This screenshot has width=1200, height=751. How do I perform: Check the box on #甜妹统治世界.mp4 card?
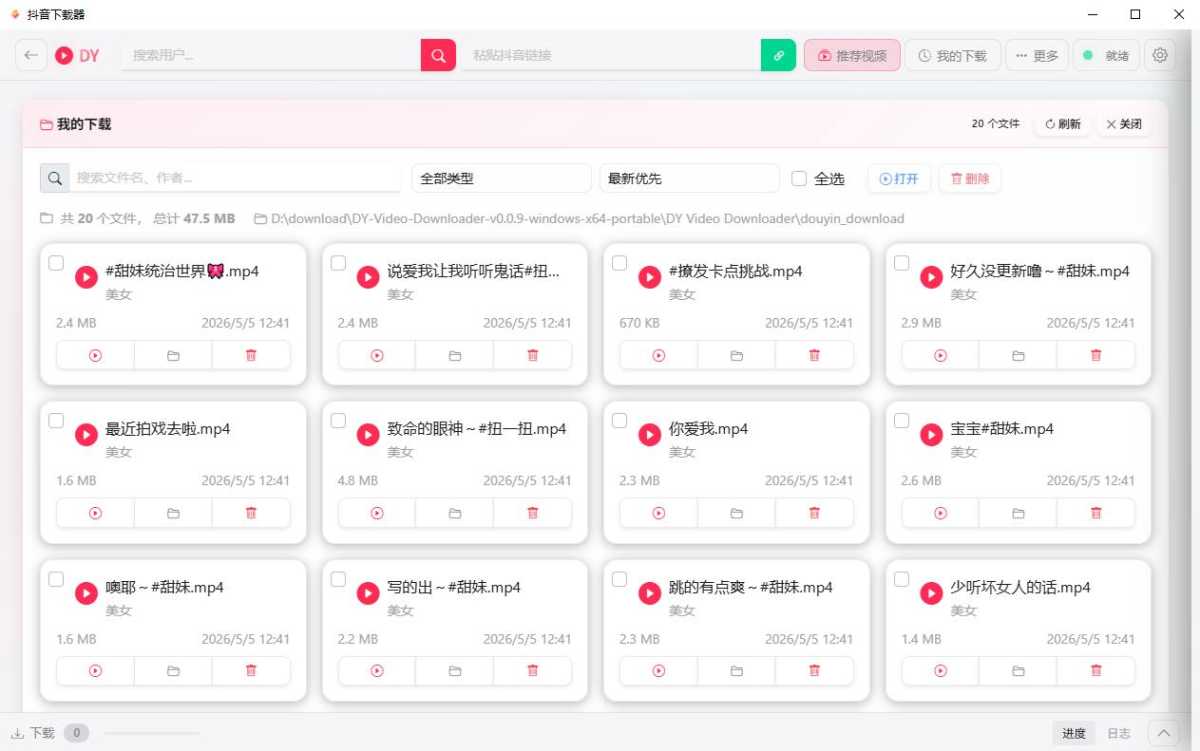[56, 263]
